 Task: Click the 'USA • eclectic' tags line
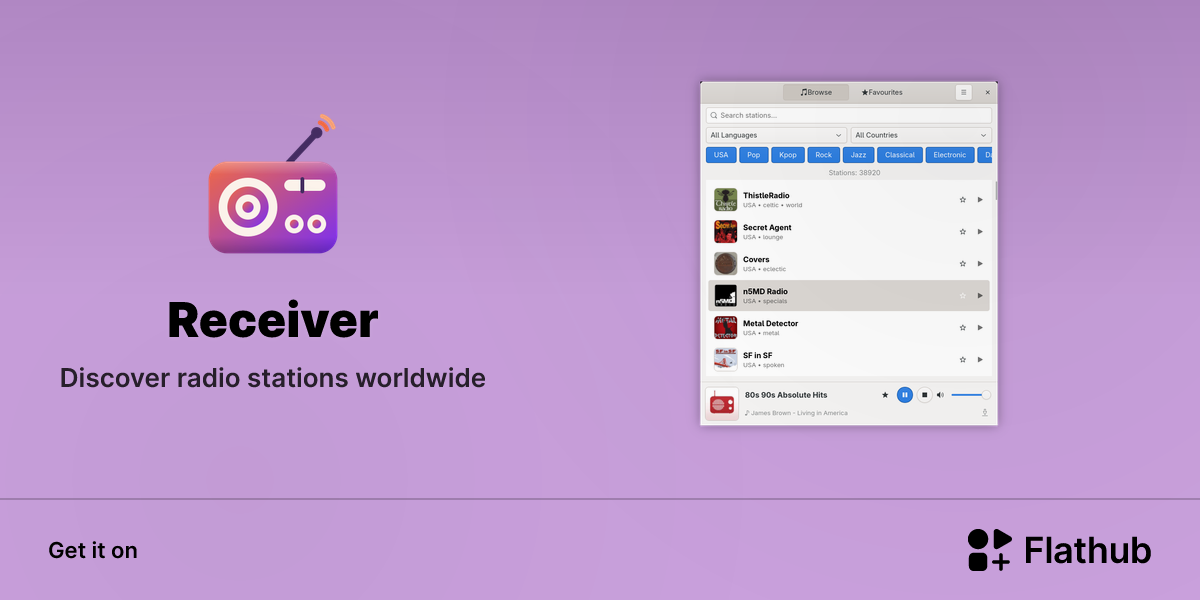[765, 269]
